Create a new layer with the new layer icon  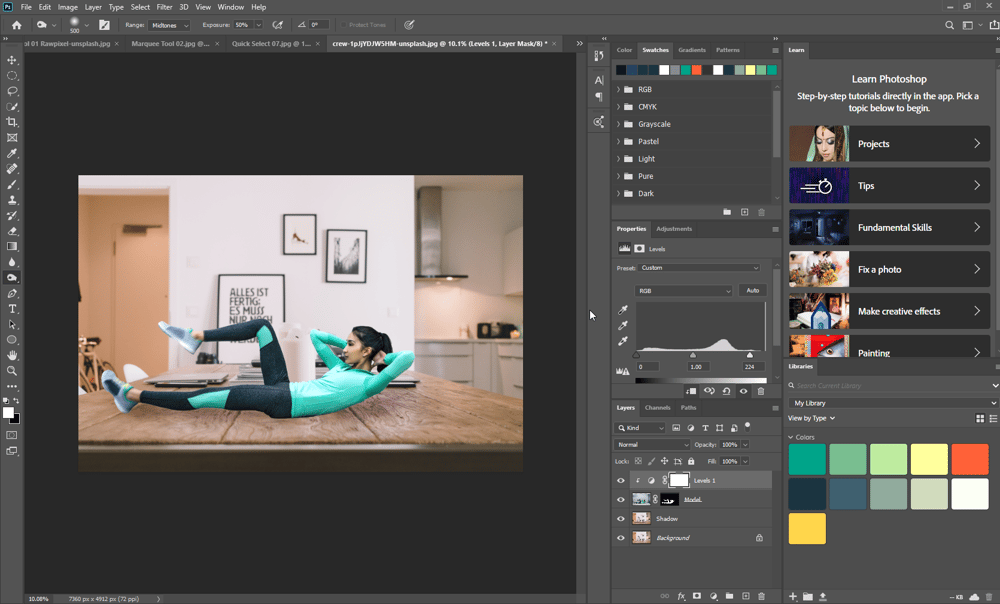pyautogui.click(x=744, y=595)
